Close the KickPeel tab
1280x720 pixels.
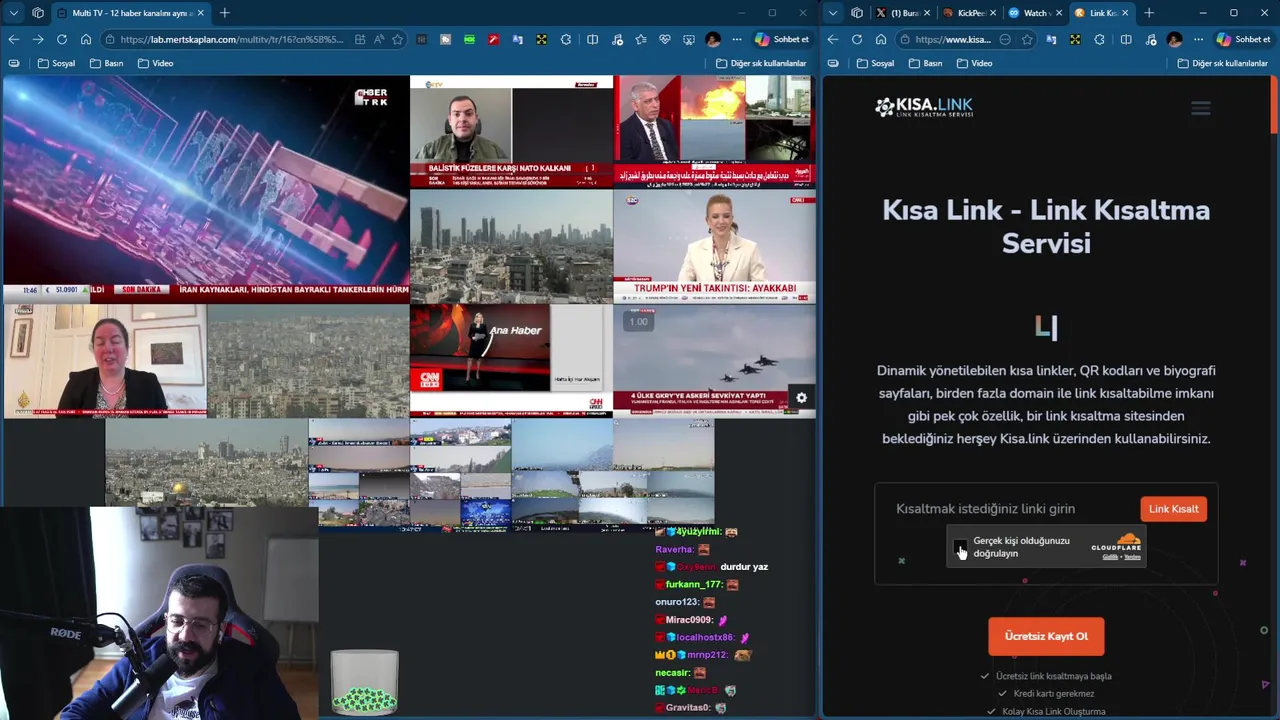click(x=992, y=13)
